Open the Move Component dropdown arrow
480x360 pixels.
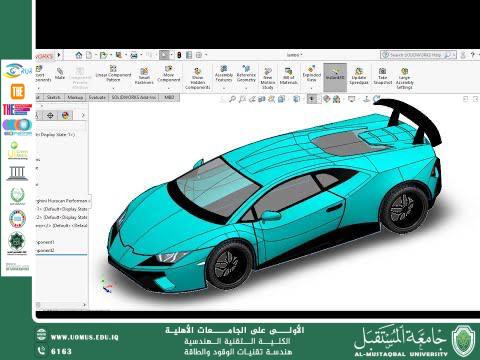[169, 88]
